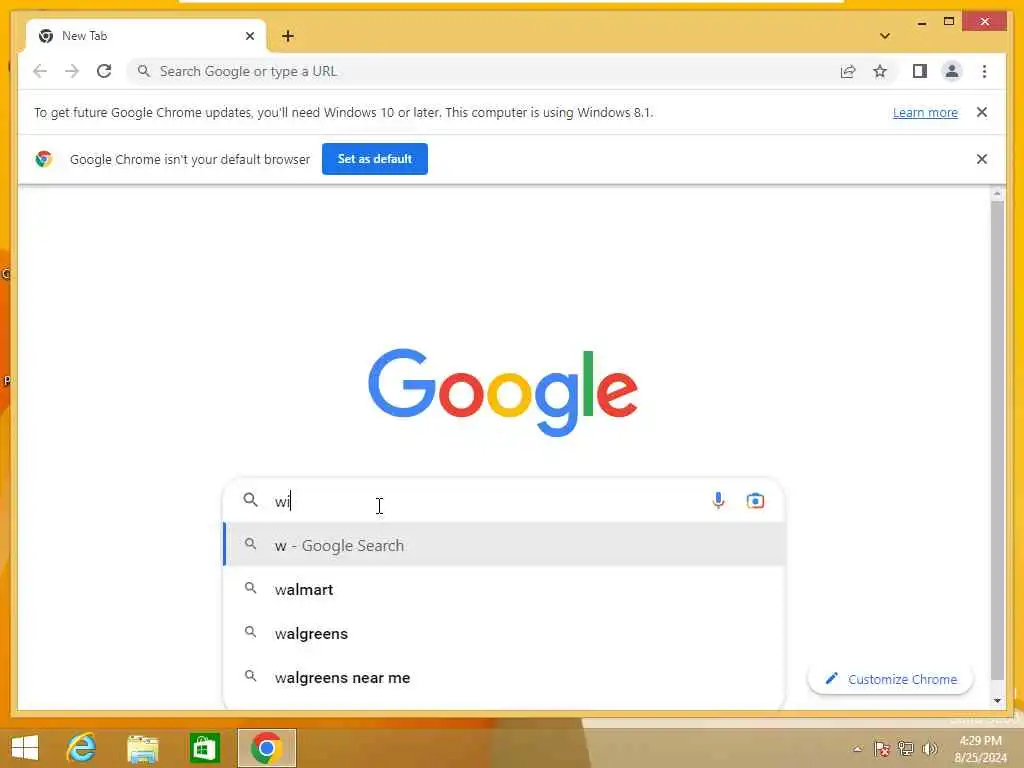Open Internet Explorer from the taskbar
1024x768 pixels.
click(81, 748)
